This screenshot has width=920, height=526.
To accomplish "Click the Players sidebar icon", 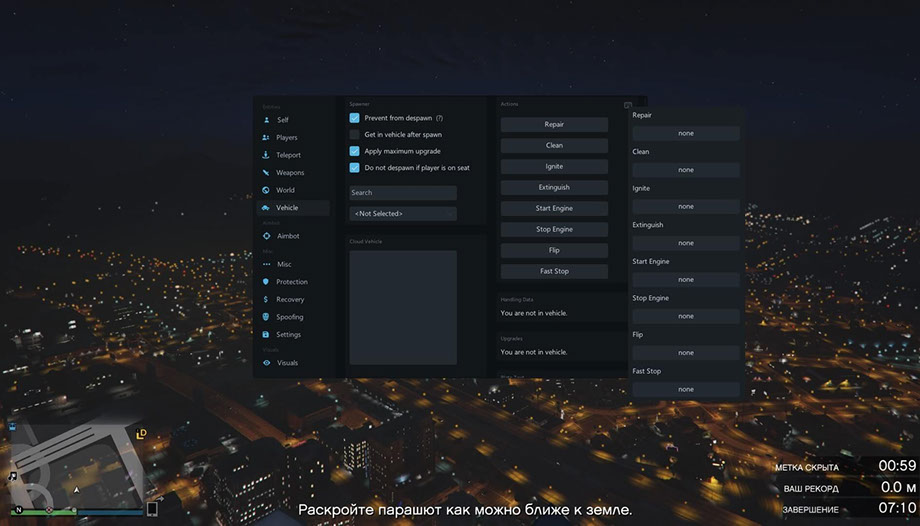I will click(266, 138).
